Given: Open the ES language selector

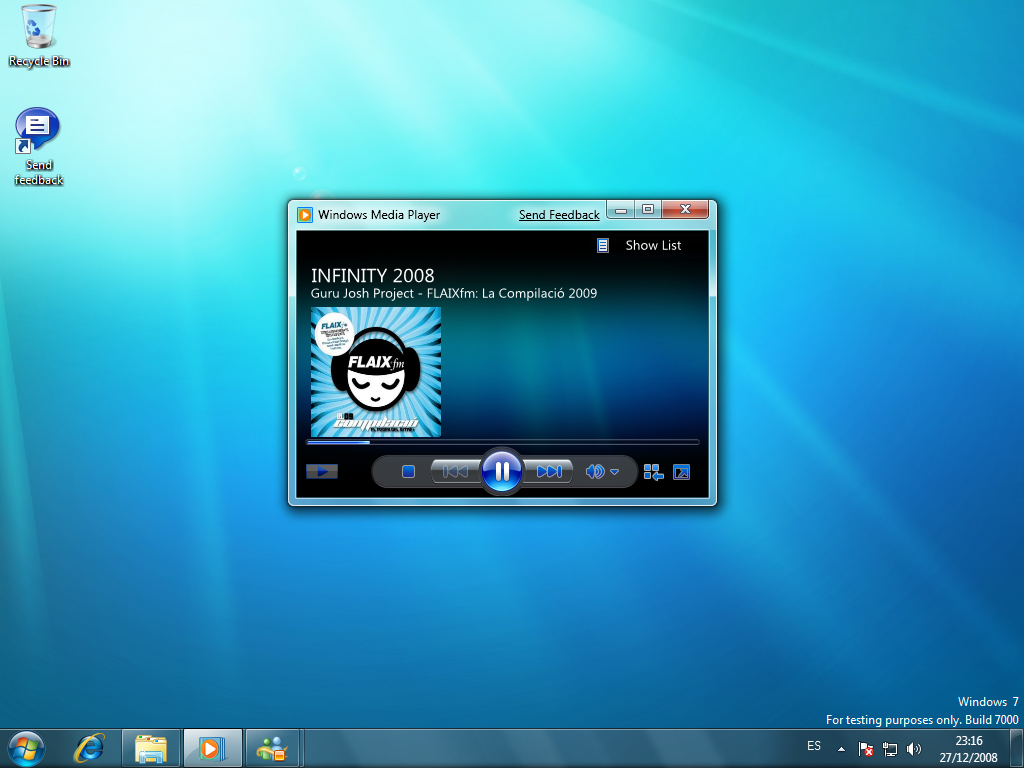Looking at the screenshot, I should point(814,746).
